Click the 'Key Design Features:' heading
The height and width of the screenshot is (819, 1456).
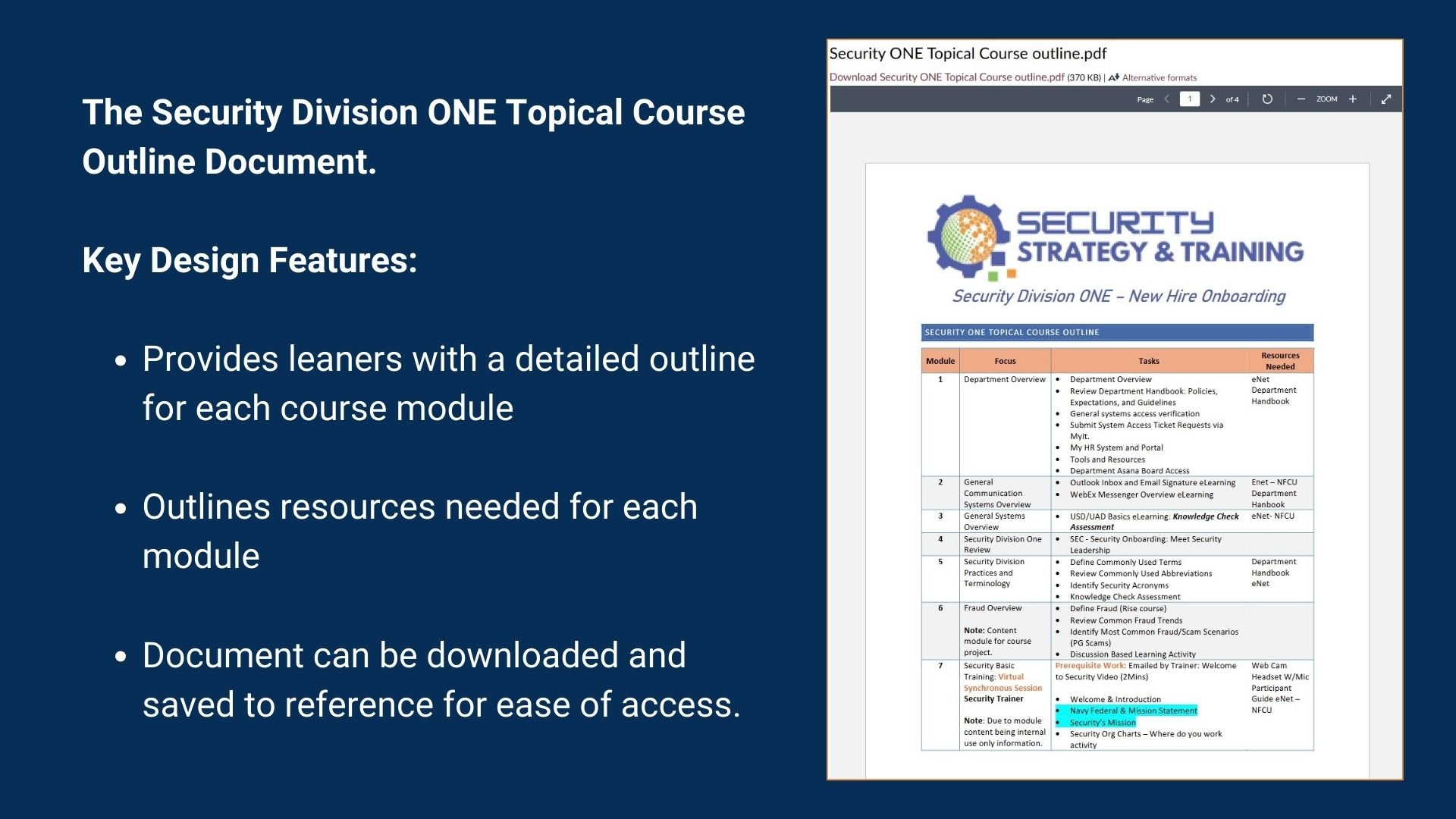249,260
